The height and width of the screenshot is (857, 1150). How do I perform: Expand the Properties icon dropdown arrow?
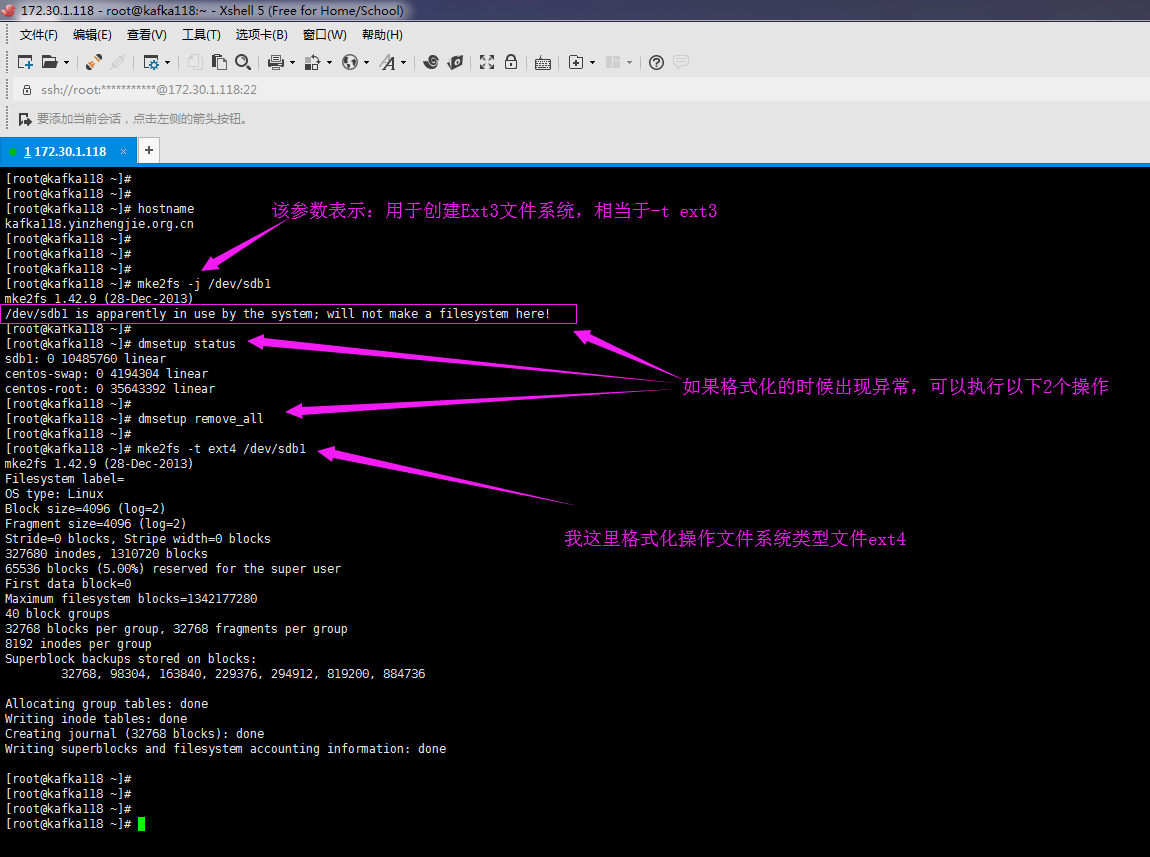[x=168, y=62]
